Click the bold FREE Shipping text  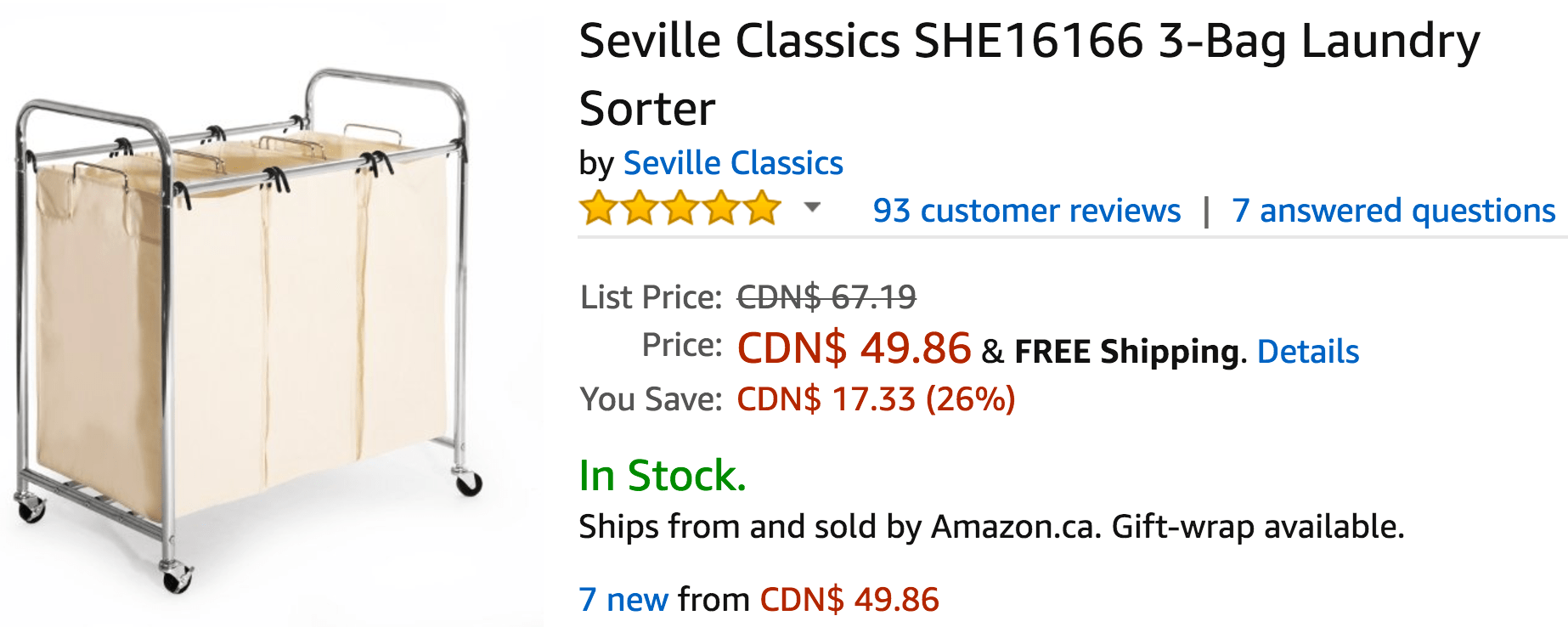tap(1126, 352)
